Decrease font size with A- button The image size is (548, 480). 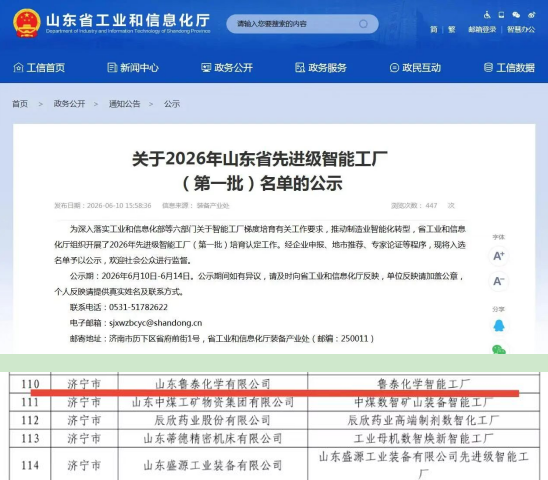pos(499,281)
